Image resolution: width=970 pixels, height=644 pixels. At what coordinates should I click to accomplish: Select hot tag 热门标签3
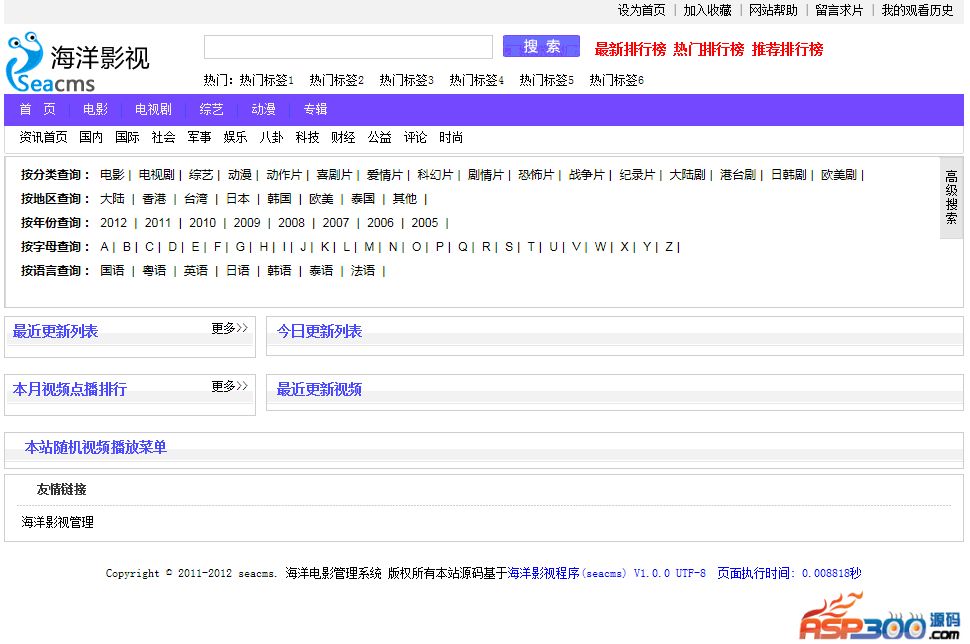tap(406, 80)
